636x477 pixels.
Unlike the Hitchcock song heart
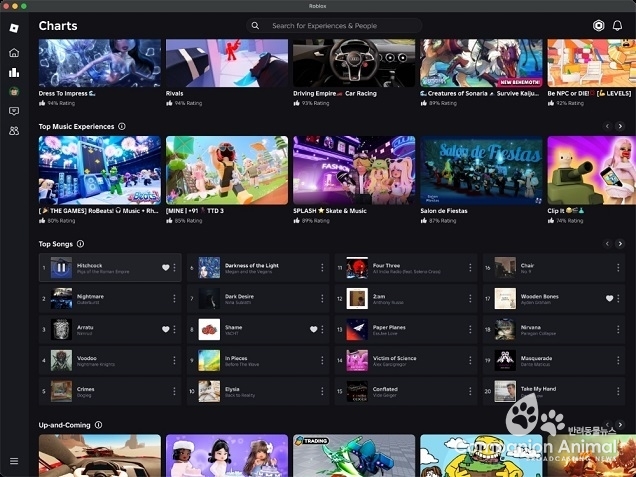coord(165,267)
